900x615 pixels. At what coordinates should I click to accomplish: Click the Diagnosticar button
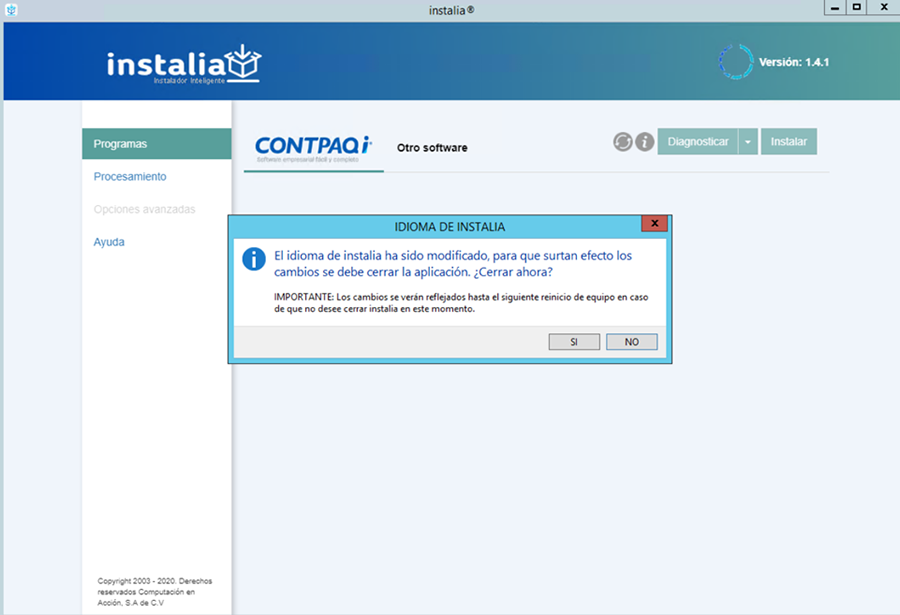click(x=697, y=142)
